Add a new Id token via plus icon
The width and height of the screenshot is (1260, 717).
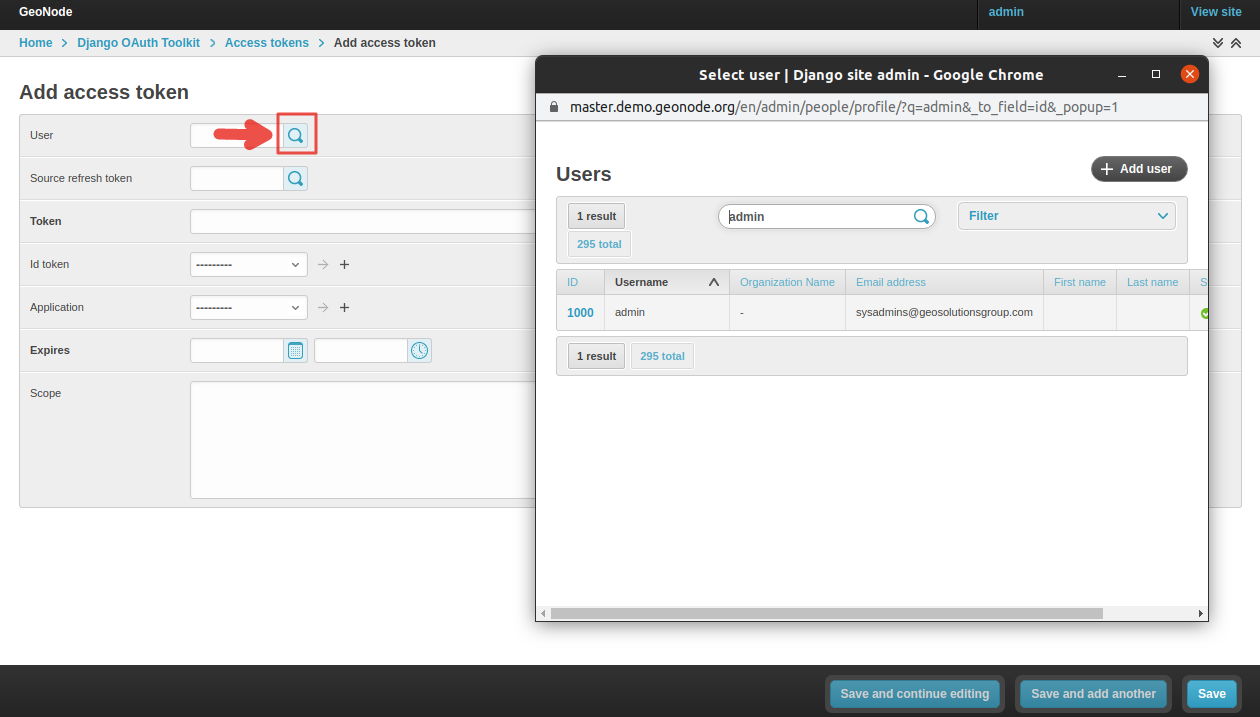[x=344, y=264]
